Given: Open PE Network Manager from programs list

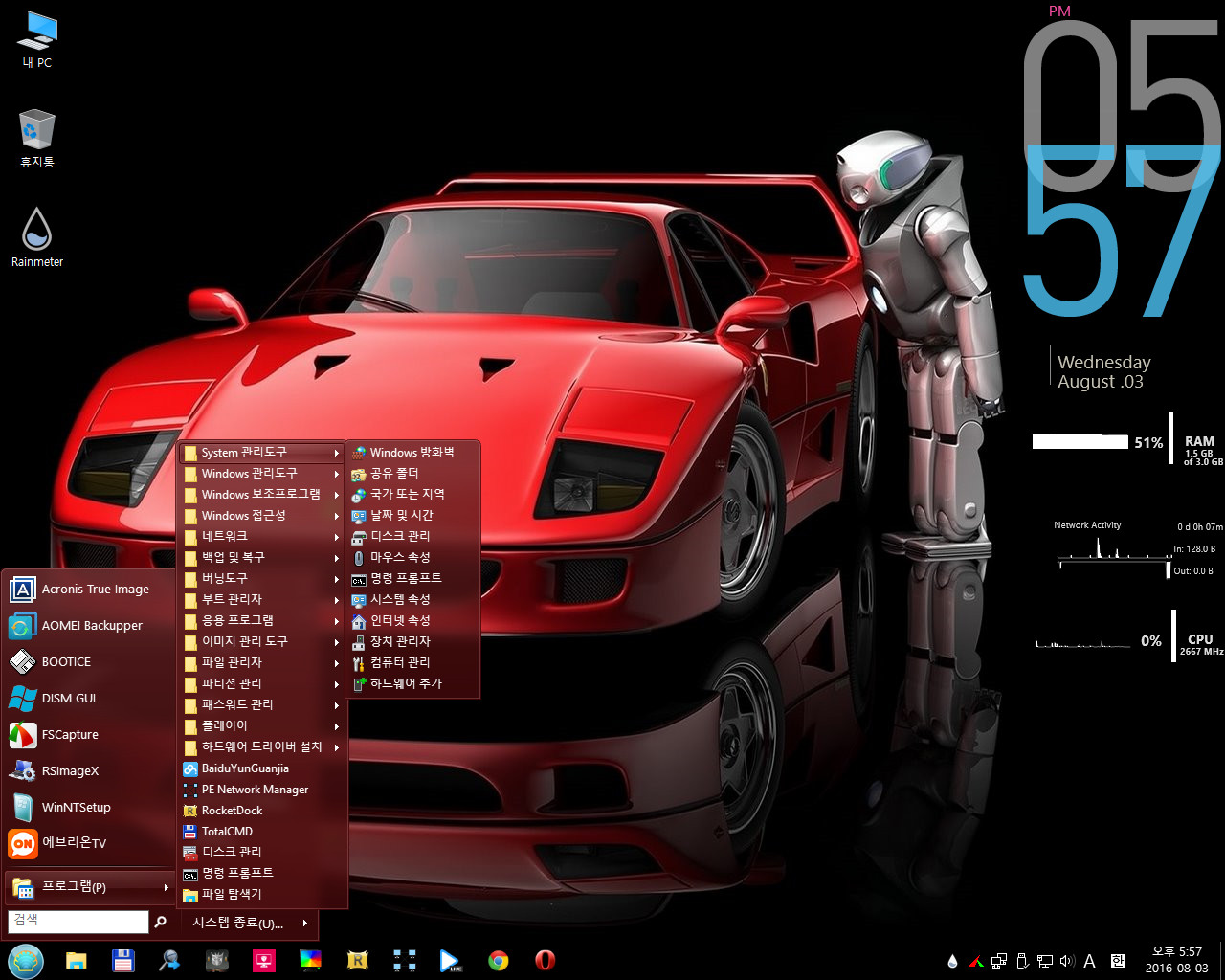Looking at the screenshot, I should [262, 790].
